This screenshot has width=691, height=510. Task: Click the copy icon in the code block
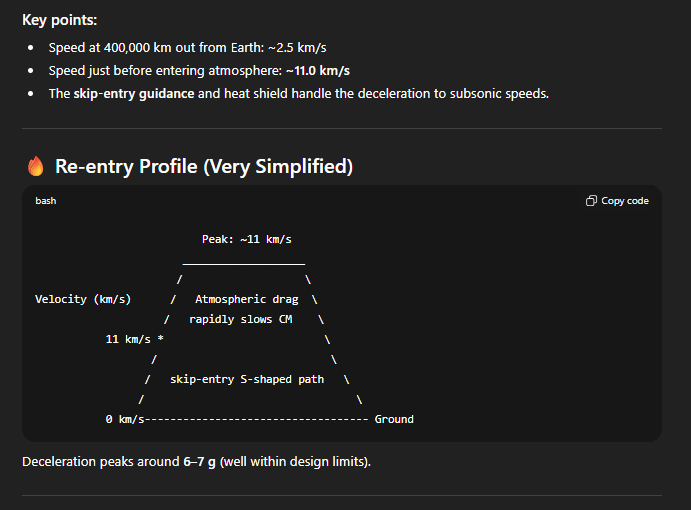[x=592, y=201]
